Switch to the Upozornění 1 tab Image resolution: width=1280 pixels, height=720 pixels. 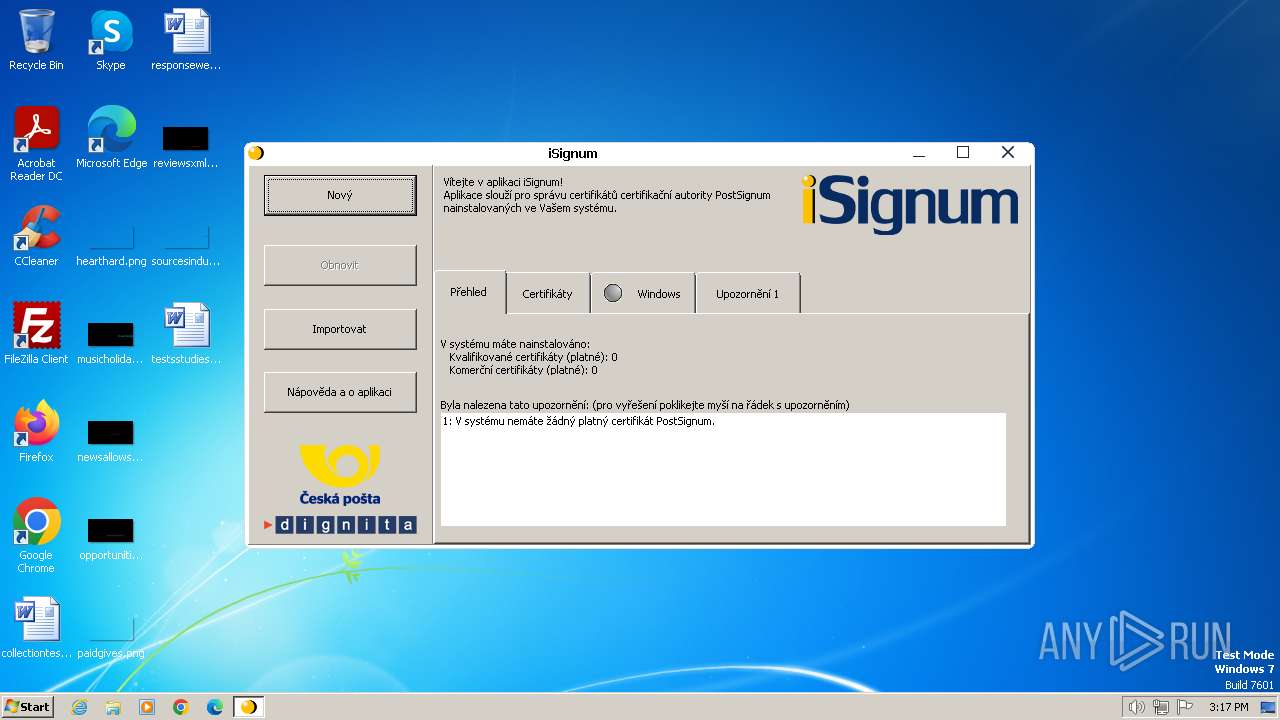(x=748, y=294)
